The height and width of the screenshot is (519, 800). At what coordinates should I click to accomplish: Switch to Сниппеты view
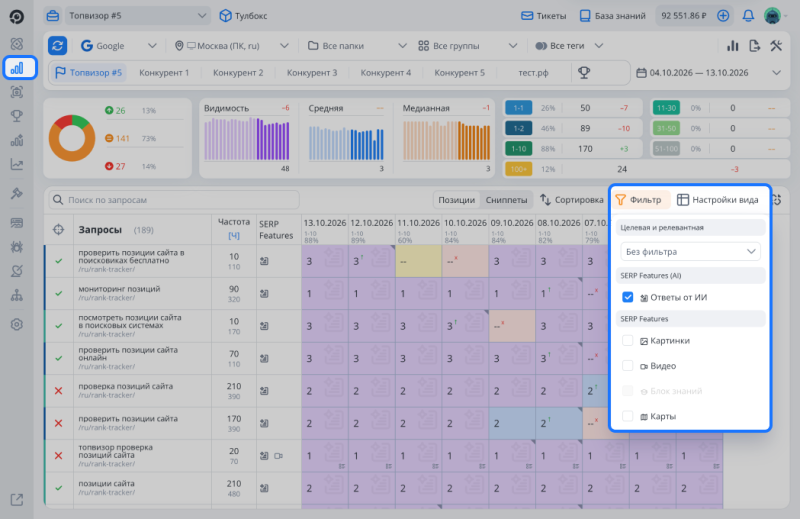point(507,200)
